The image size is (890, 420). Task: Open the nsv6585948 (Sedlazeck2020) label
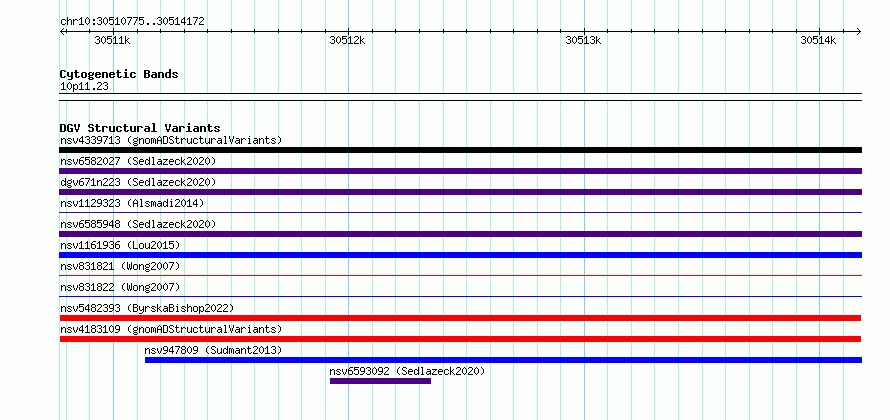point(138,224)
